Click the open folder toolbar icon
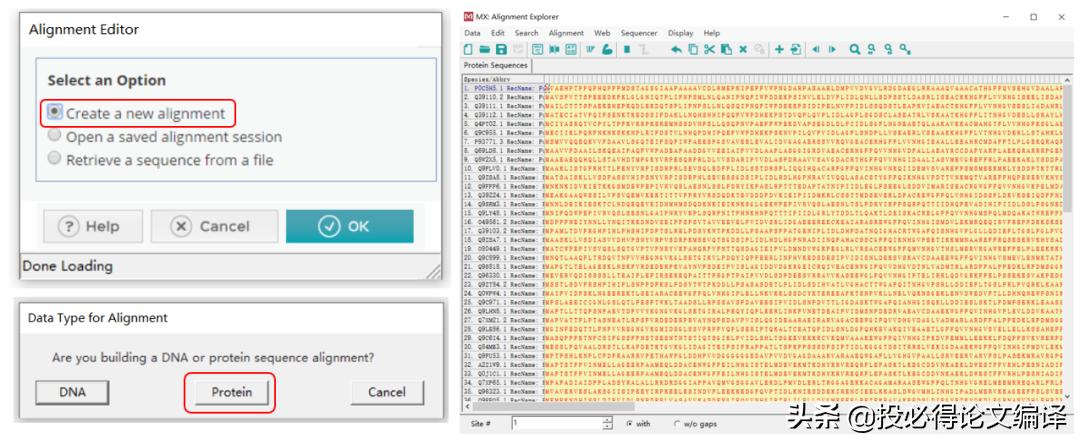 (x=485, y=49)
